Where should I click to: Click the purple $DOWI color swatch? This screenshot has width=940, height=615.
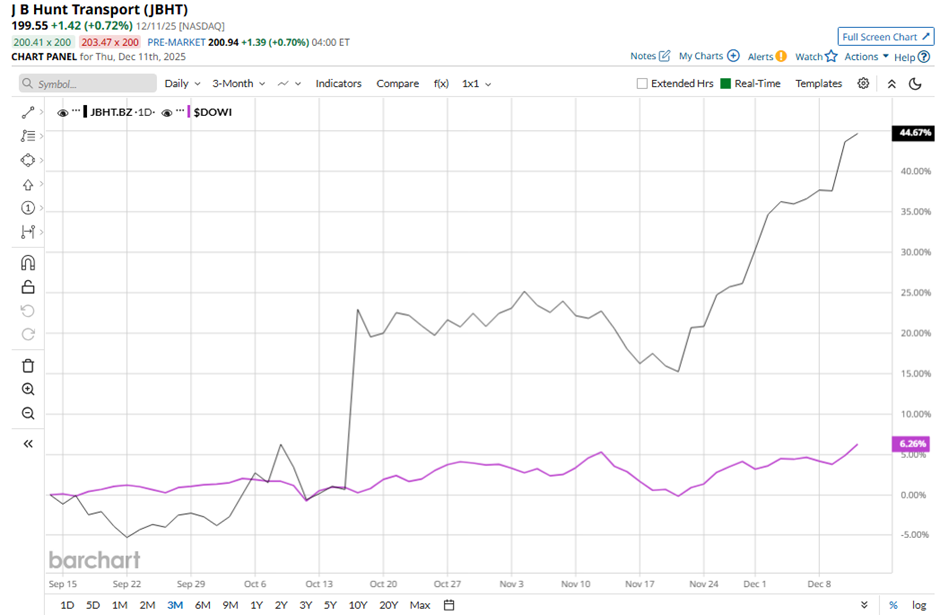click(189, 111)
